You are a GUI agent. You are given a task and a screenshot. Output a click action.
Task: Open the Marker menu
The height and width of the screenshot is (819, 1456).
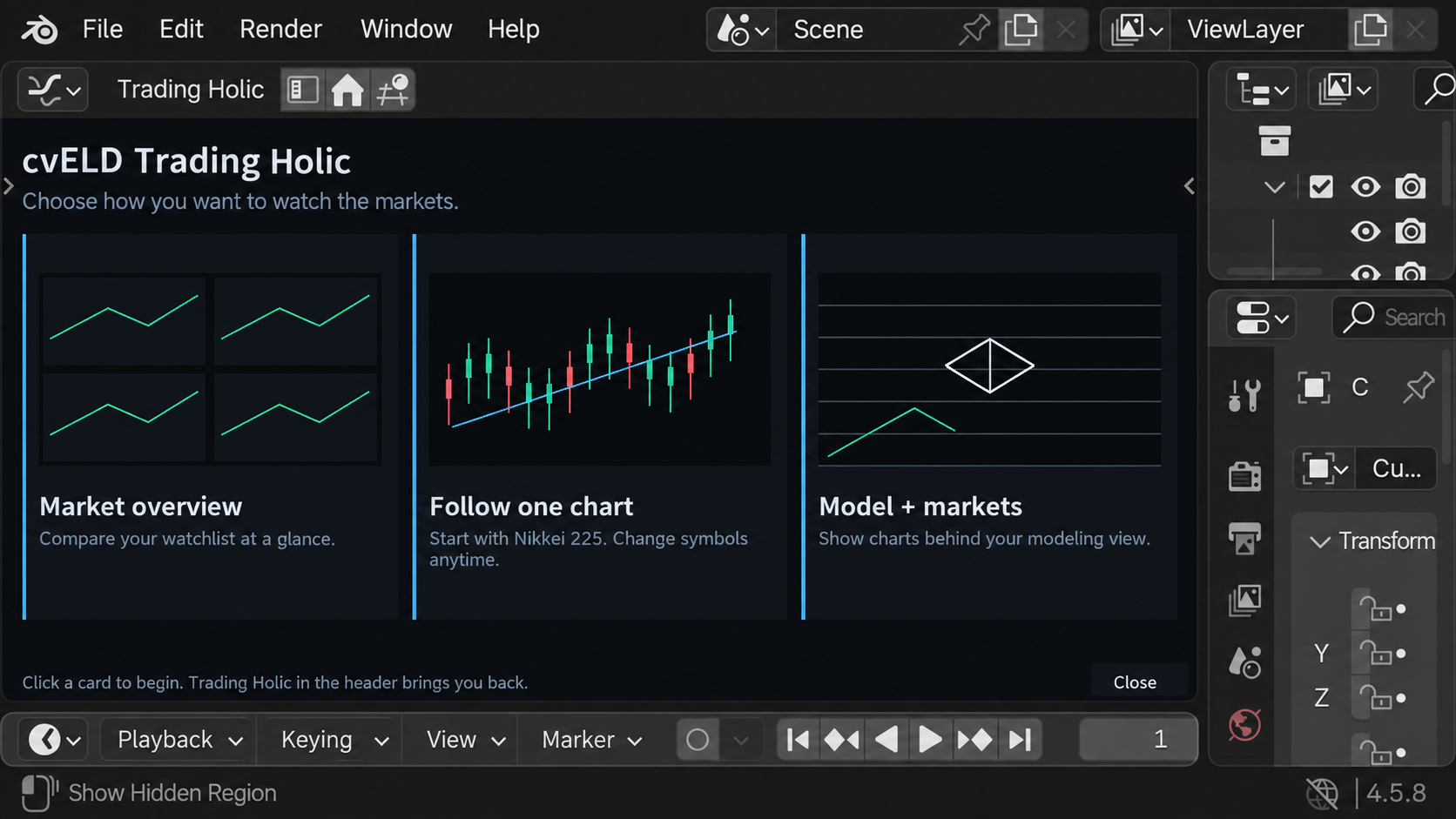point(591,740)
